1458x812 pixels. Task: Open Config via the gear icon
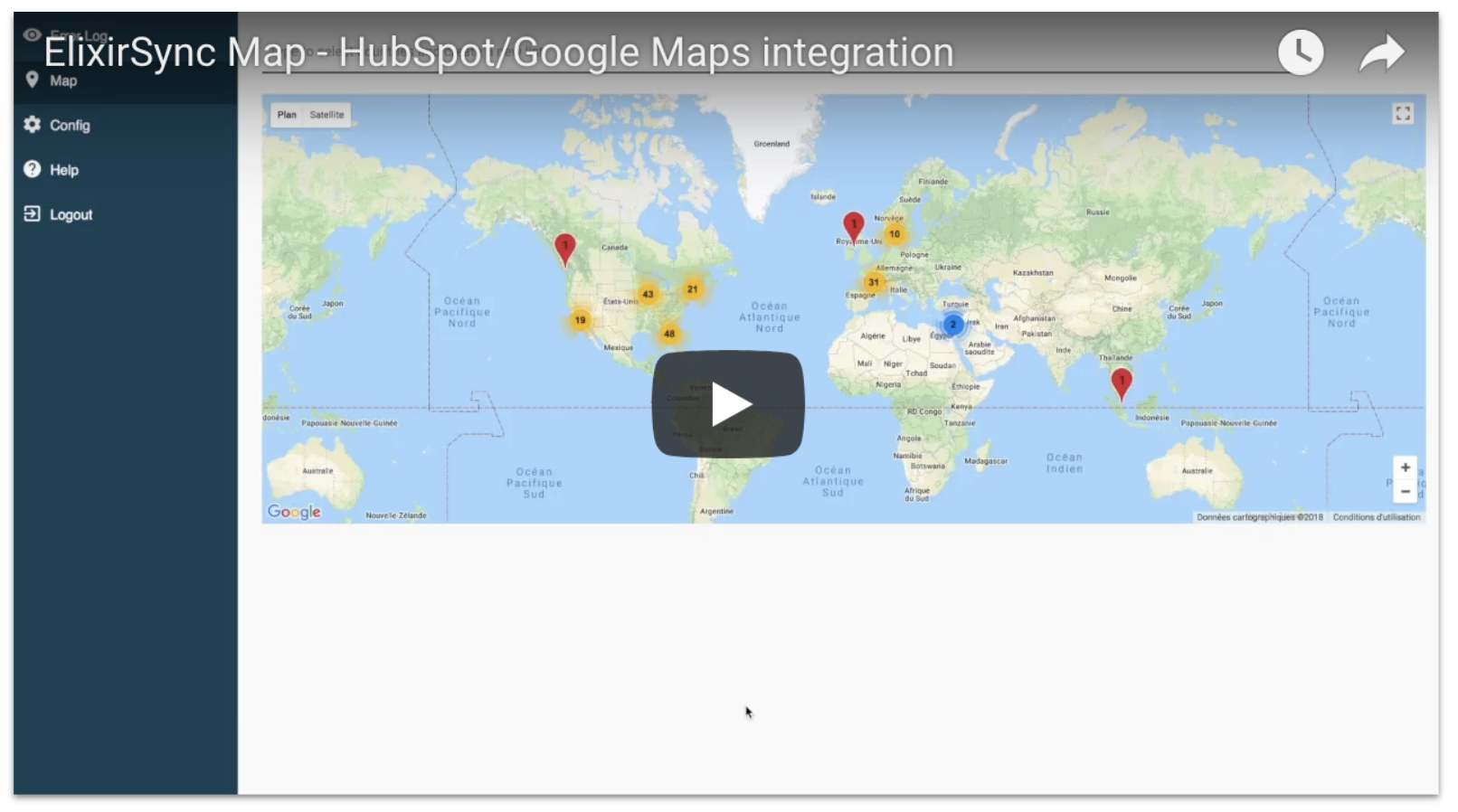33,125
